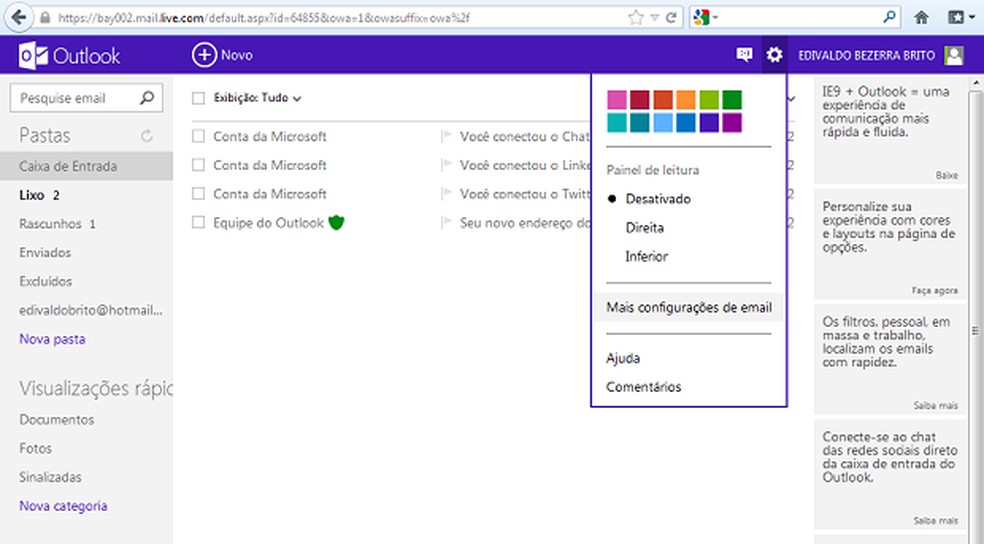
Task: Create a category via Nova categoria
Action: tap(63, 506)
